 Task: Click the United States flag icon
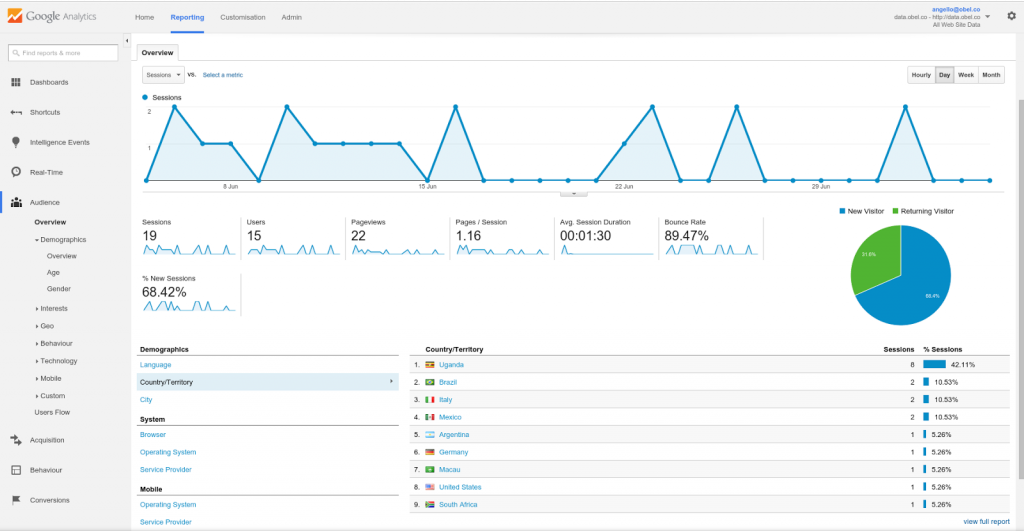430,487
